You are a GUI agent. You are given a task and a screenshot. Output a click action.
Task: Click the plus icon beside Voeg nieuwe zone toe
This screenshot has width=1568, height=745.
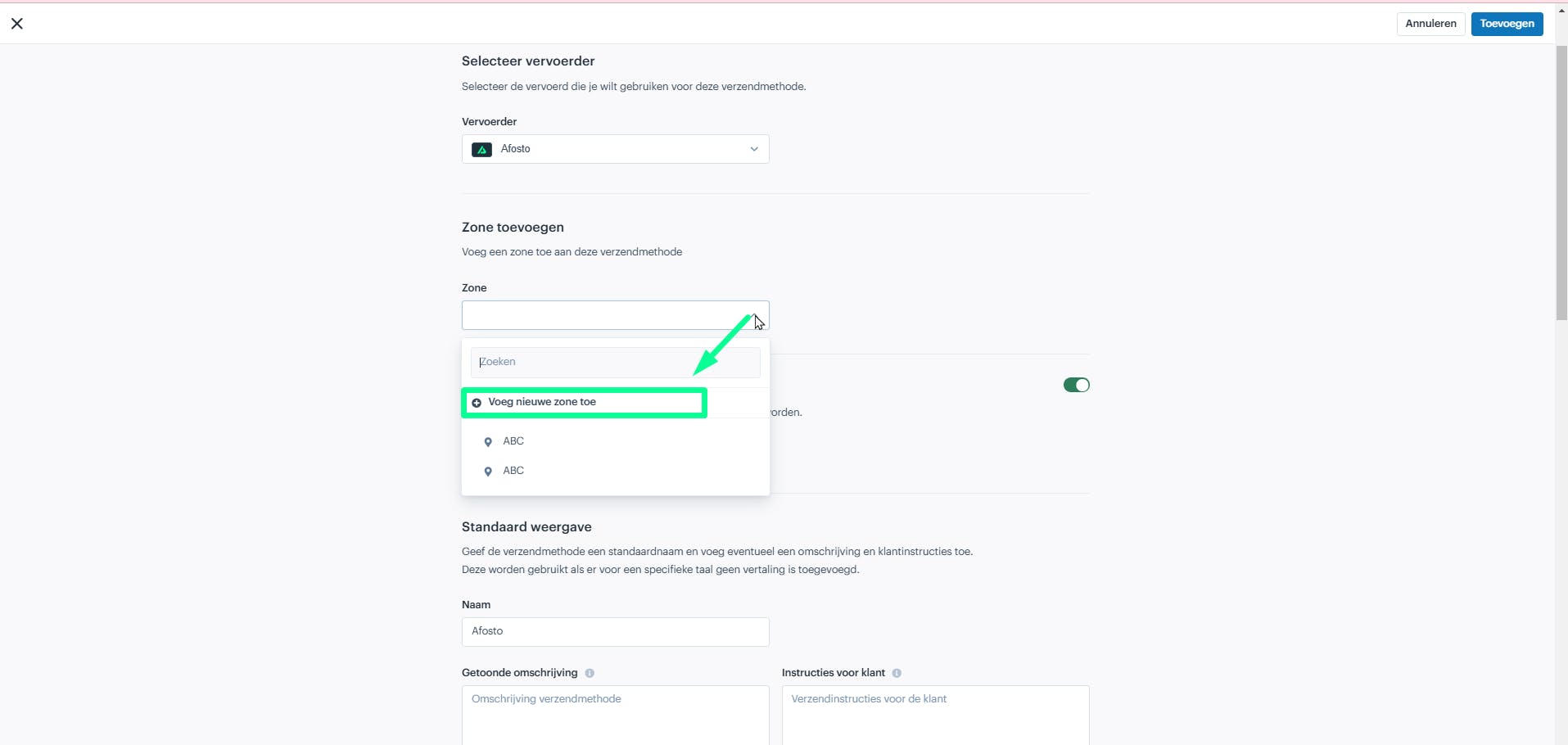[x=477, y=403]
